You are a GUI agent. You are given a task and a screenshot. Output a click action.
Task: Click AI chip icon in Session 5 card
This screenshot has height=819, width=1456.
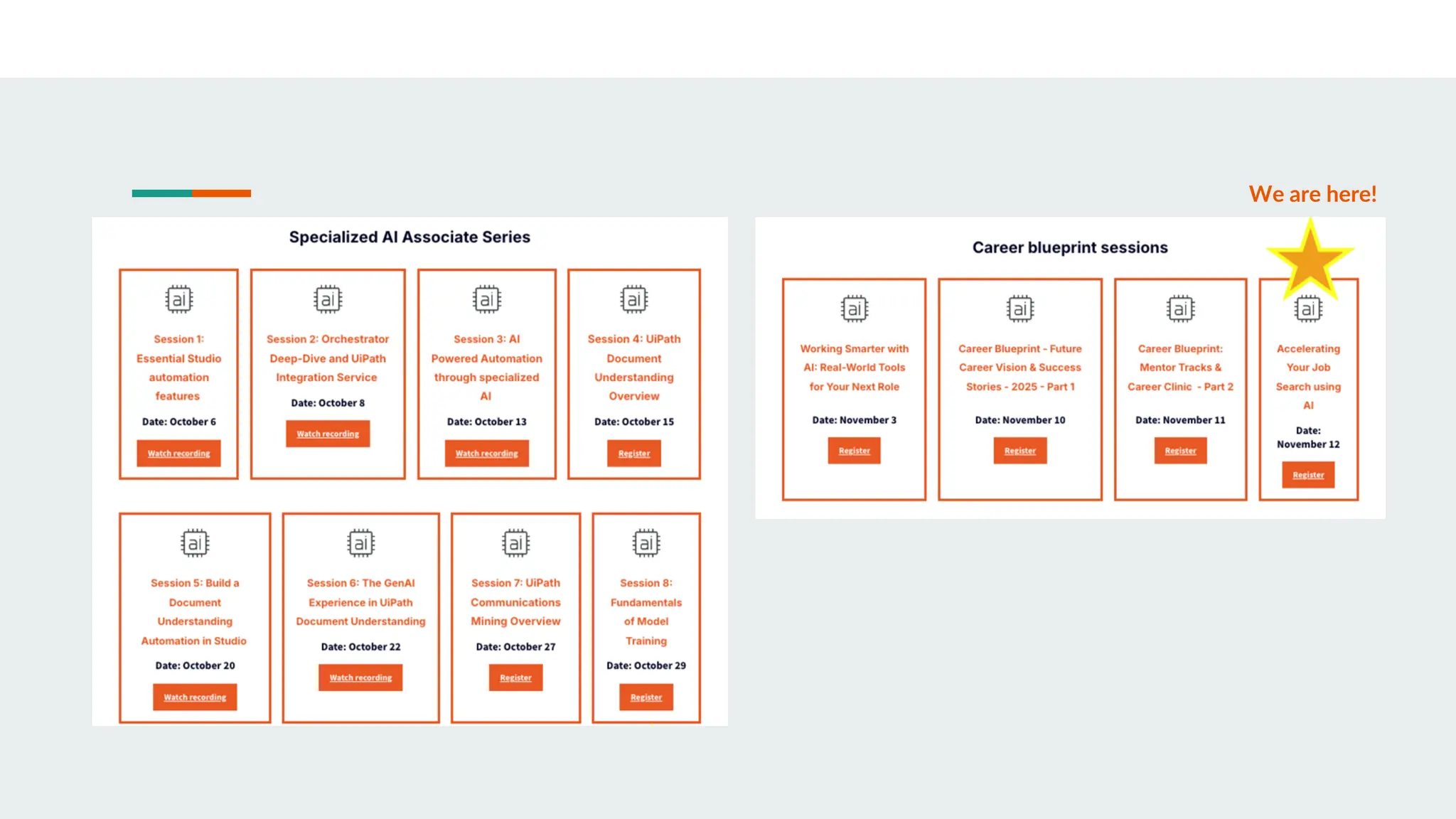pos(195,544)
